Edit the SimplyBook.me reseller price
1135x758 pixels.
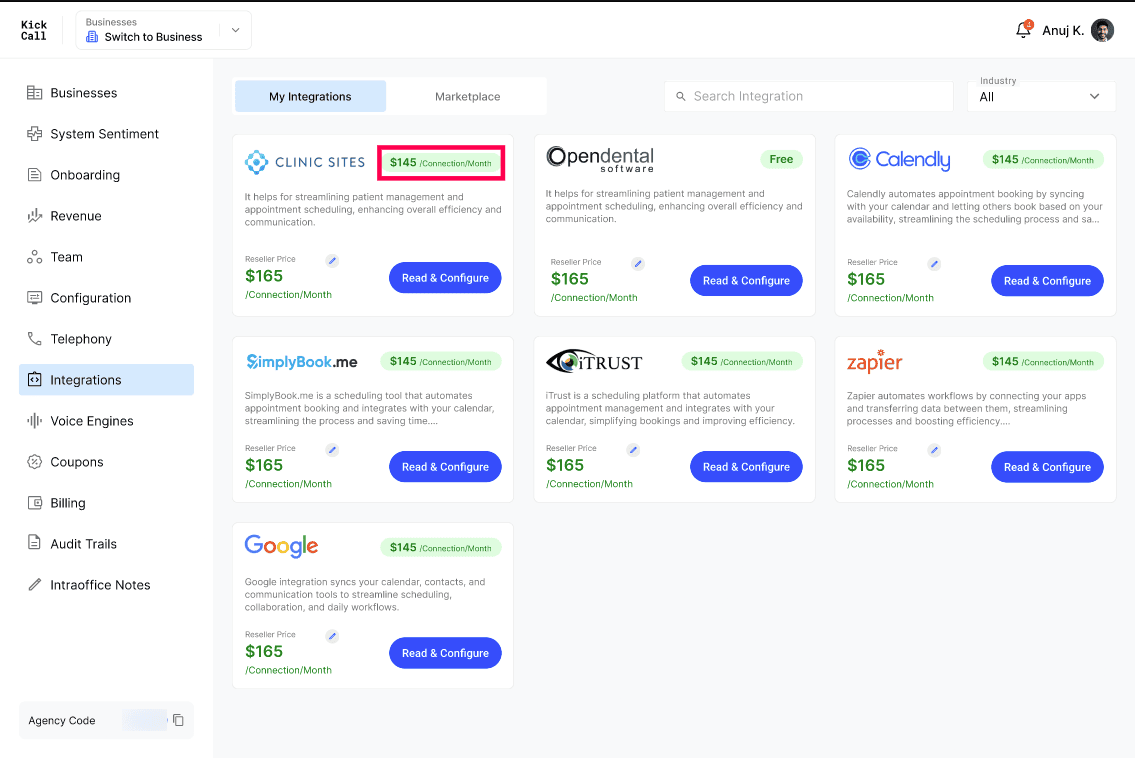332,450
